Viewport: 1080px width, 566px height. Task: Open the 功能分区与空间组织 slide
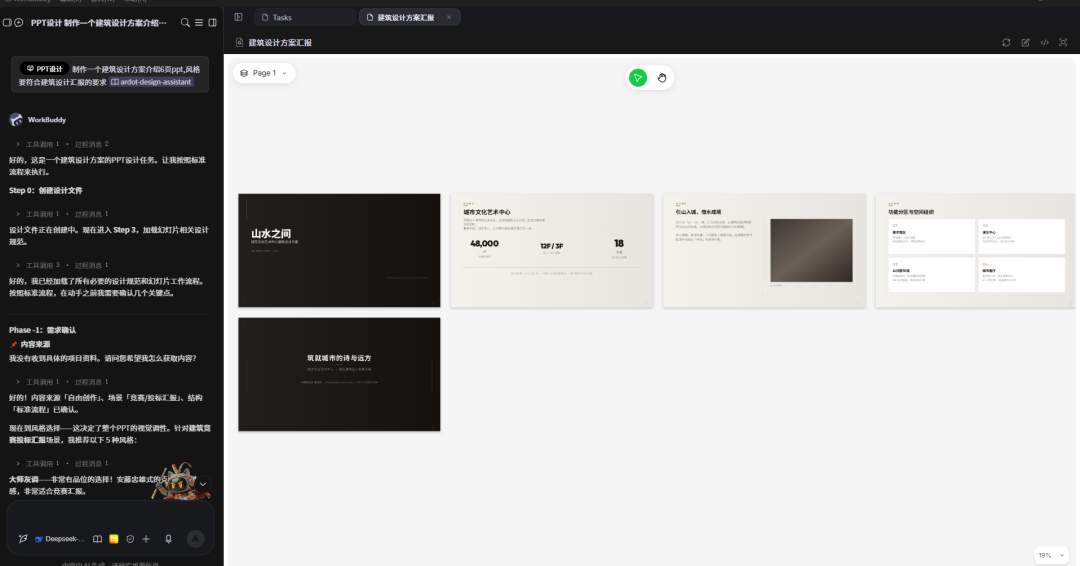pyautogui.click(x=975, y=250)
